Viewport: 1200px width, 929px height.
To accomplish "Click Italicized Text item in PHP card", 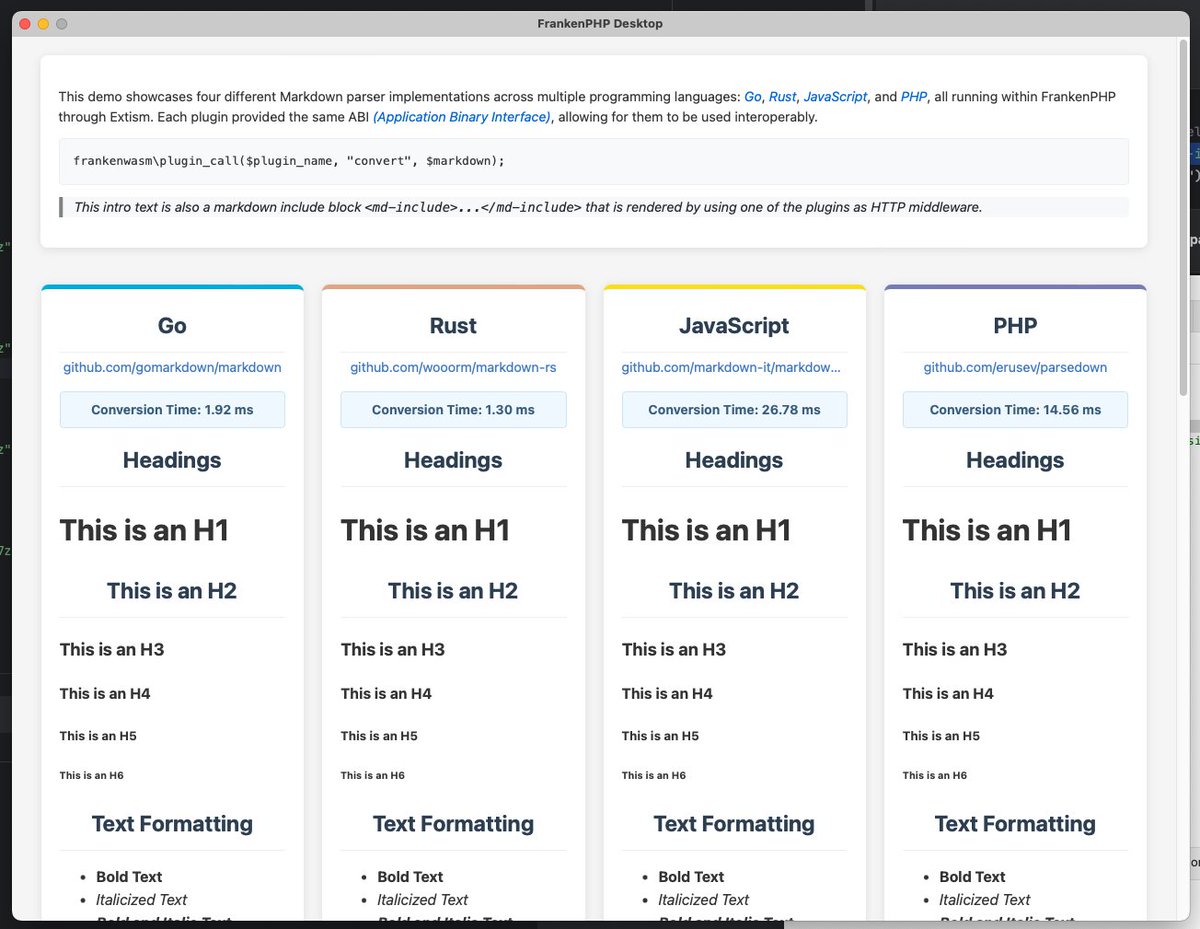I will pos(984,900).
